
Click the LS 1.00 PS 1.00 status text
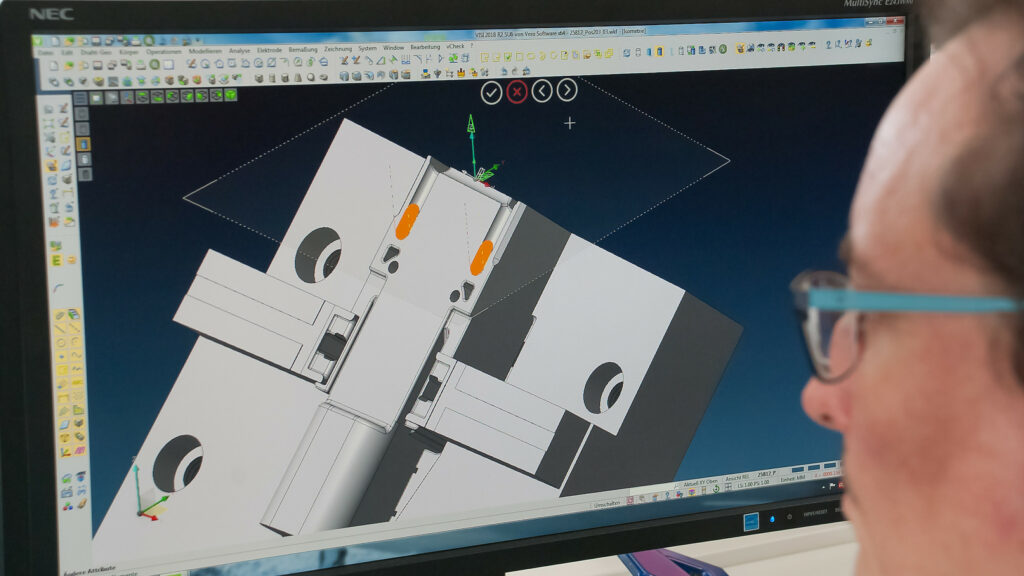coord(753,484)
